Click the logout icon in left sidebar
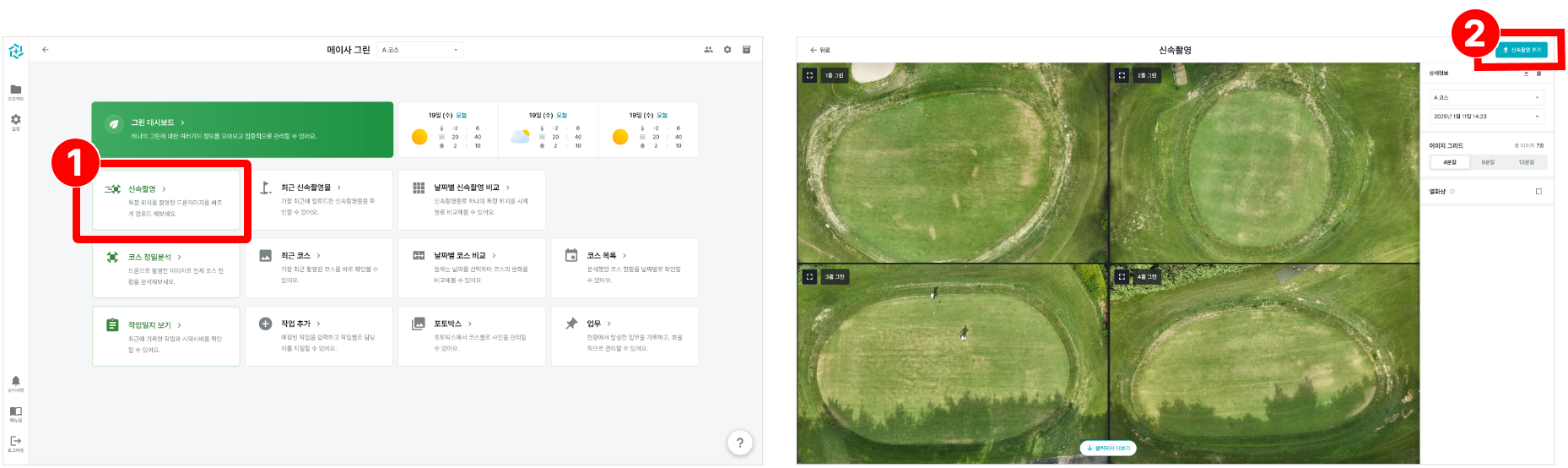The width and height of the screenshot is (1568, 468). pyautogui.click(x=15, y=442)
